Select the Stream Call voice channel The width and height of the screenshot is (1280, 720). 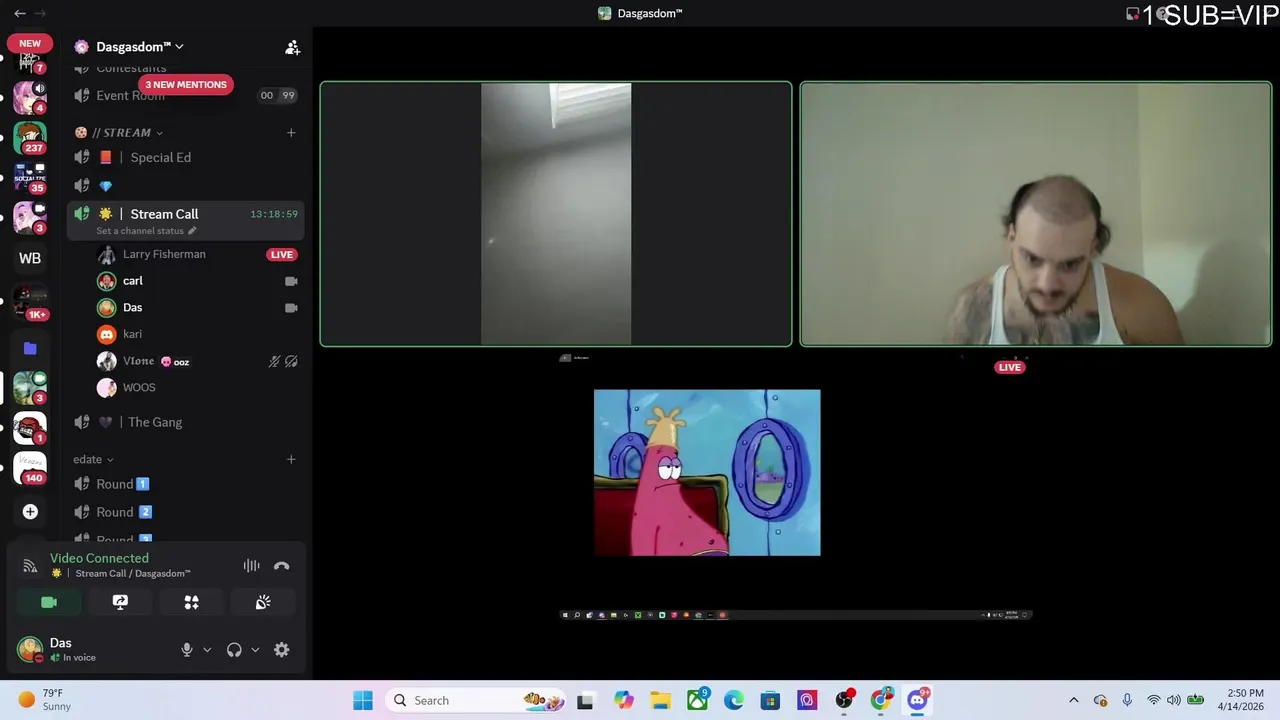pos(185,214)
